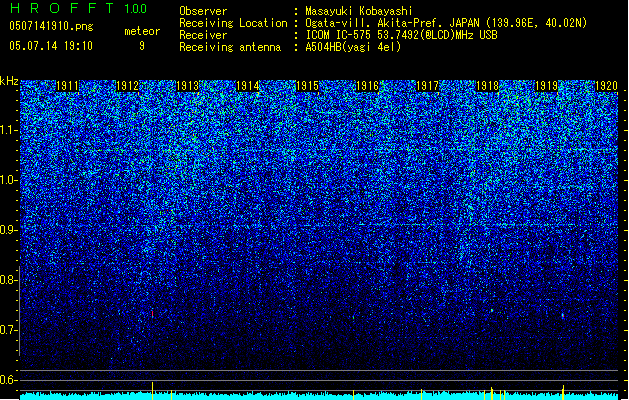This screenshot has height=400, width=629.
Task: Click the 0.9 frequency axis label
Action: (x=9, y=230)
